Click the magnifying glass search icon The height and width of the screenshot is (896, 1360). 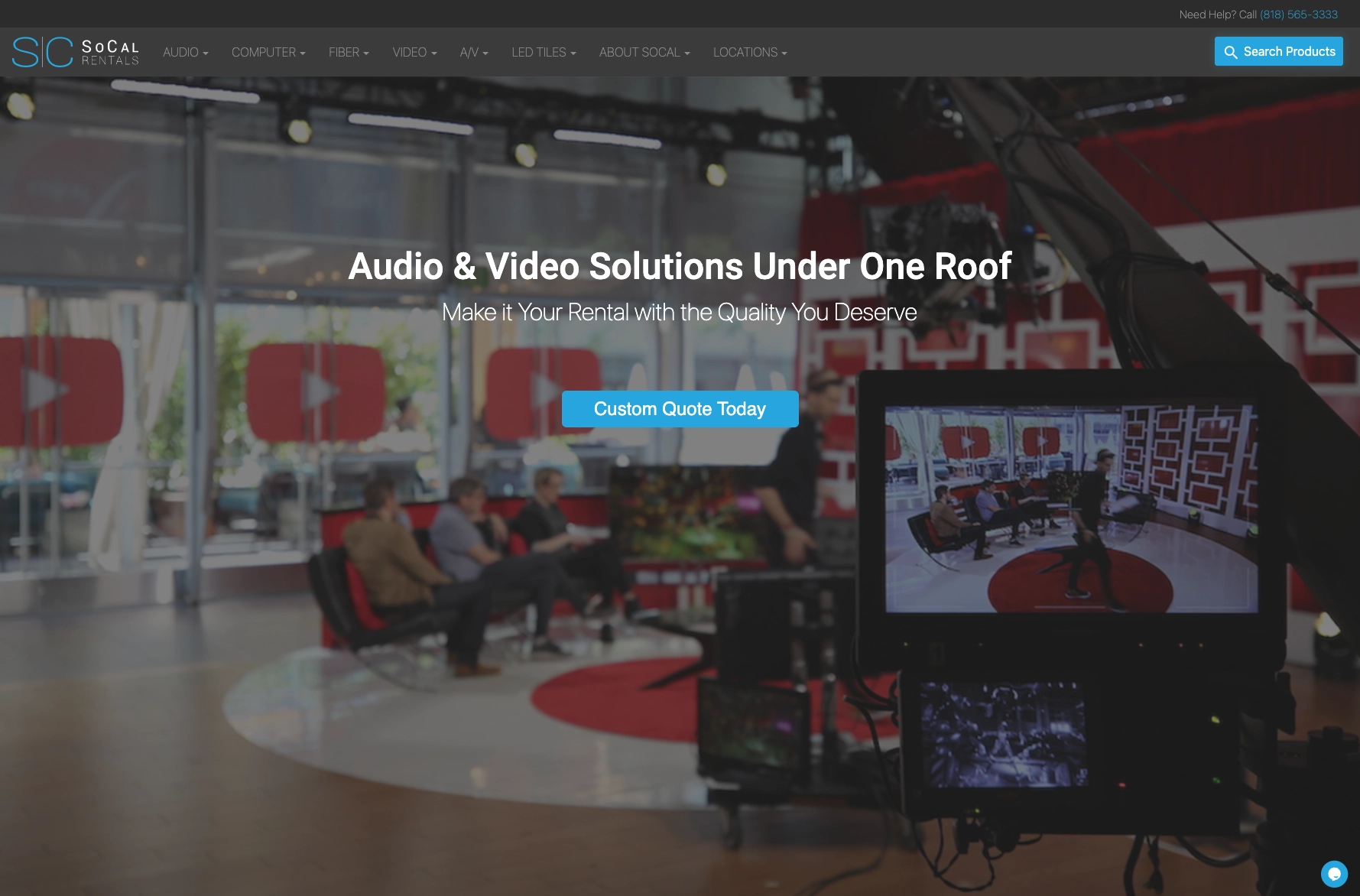pyautogui.click(x=1230, y=52)
